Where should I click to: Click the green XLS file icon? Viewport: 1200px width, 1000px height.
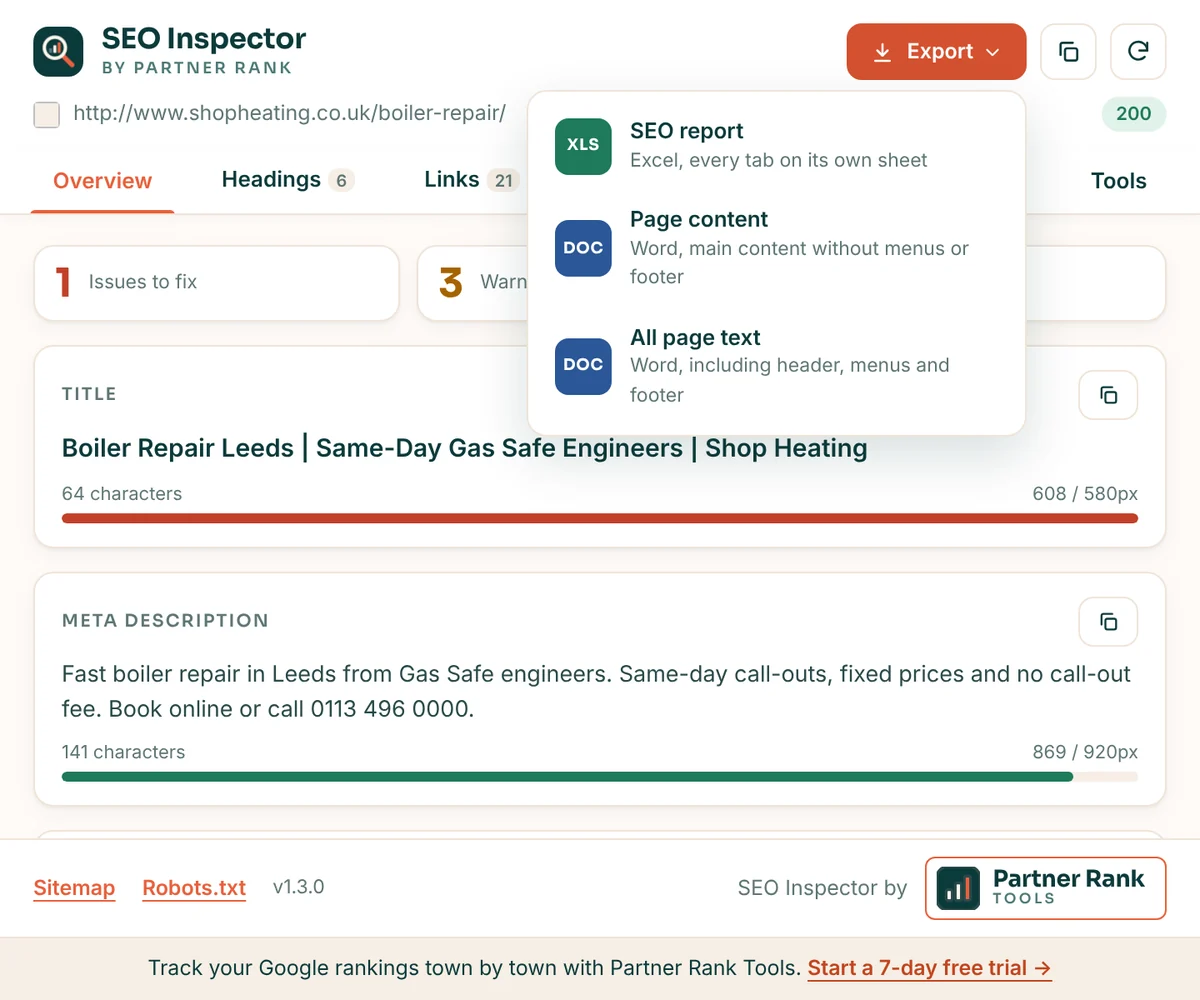583,145
